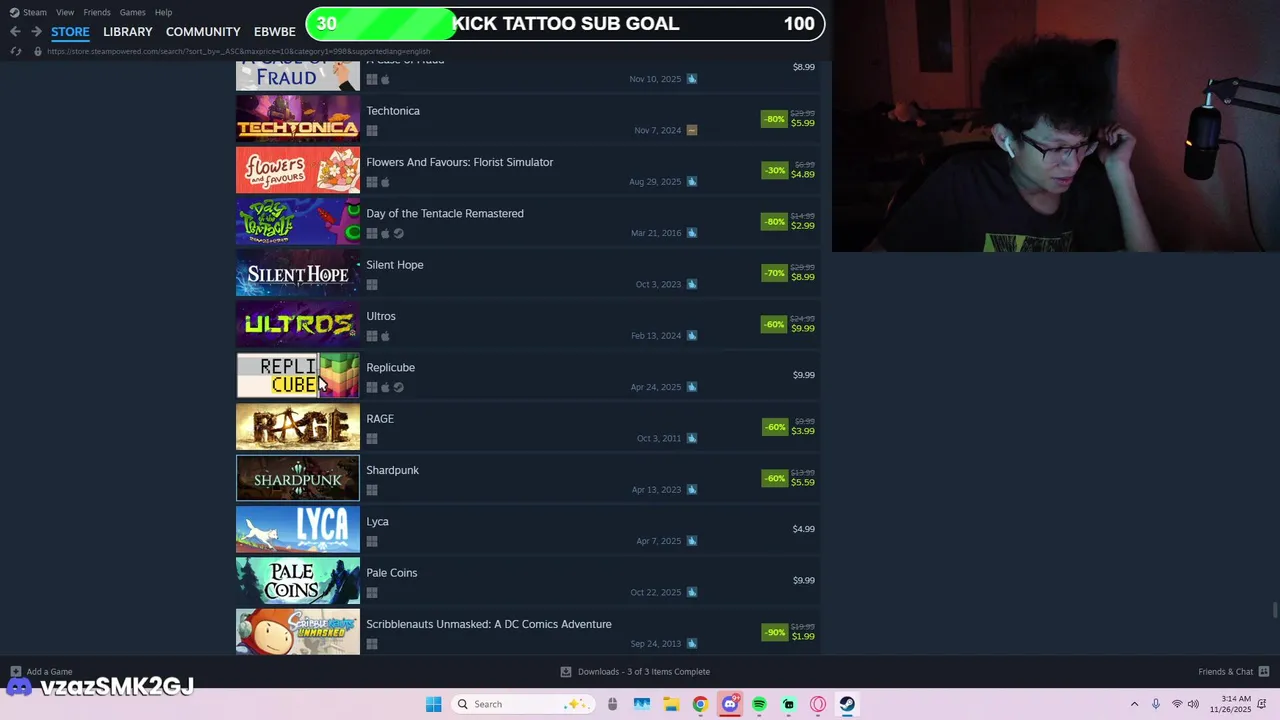The height and width of the screenshot is (720, 1280).
Task: Open the View menu
Action: coord(65,12)
